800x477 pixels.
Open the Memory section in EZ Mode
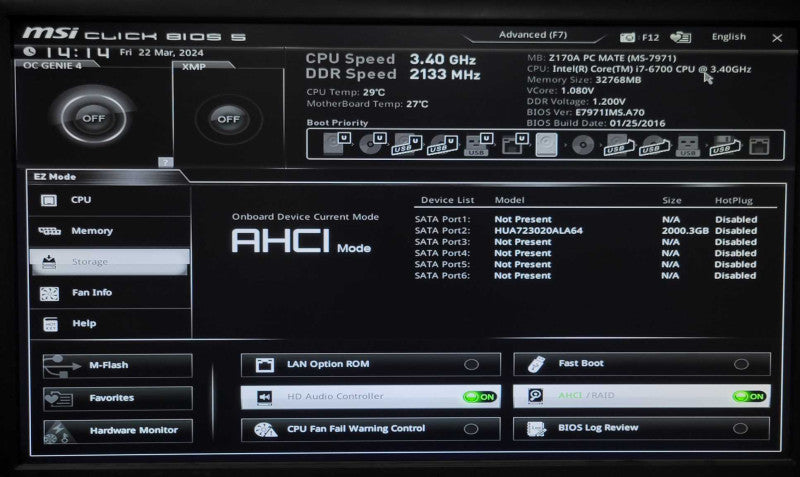pos(110,231)
